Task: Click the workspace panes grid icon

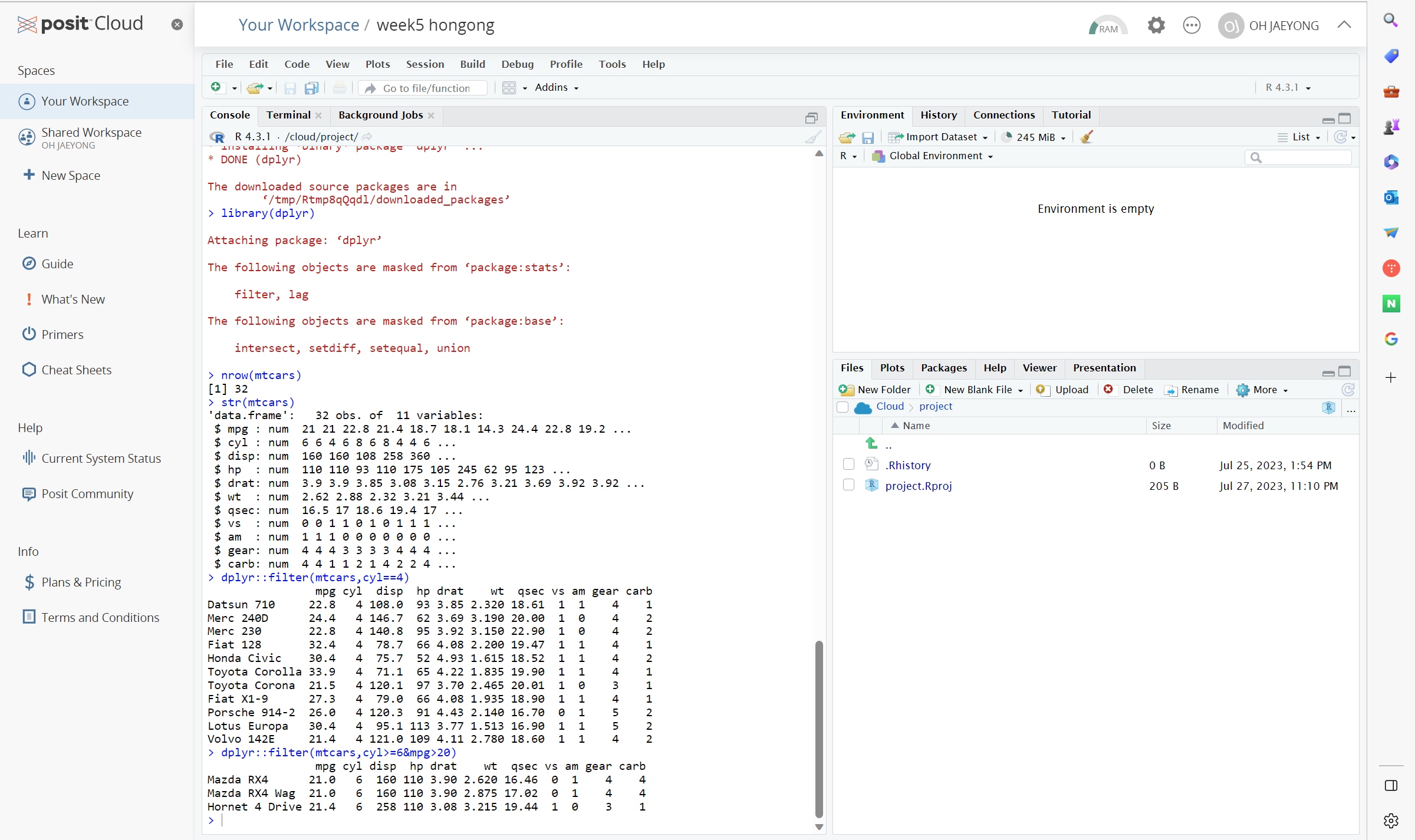Action: pyautogui.click(x=509, y=88)
